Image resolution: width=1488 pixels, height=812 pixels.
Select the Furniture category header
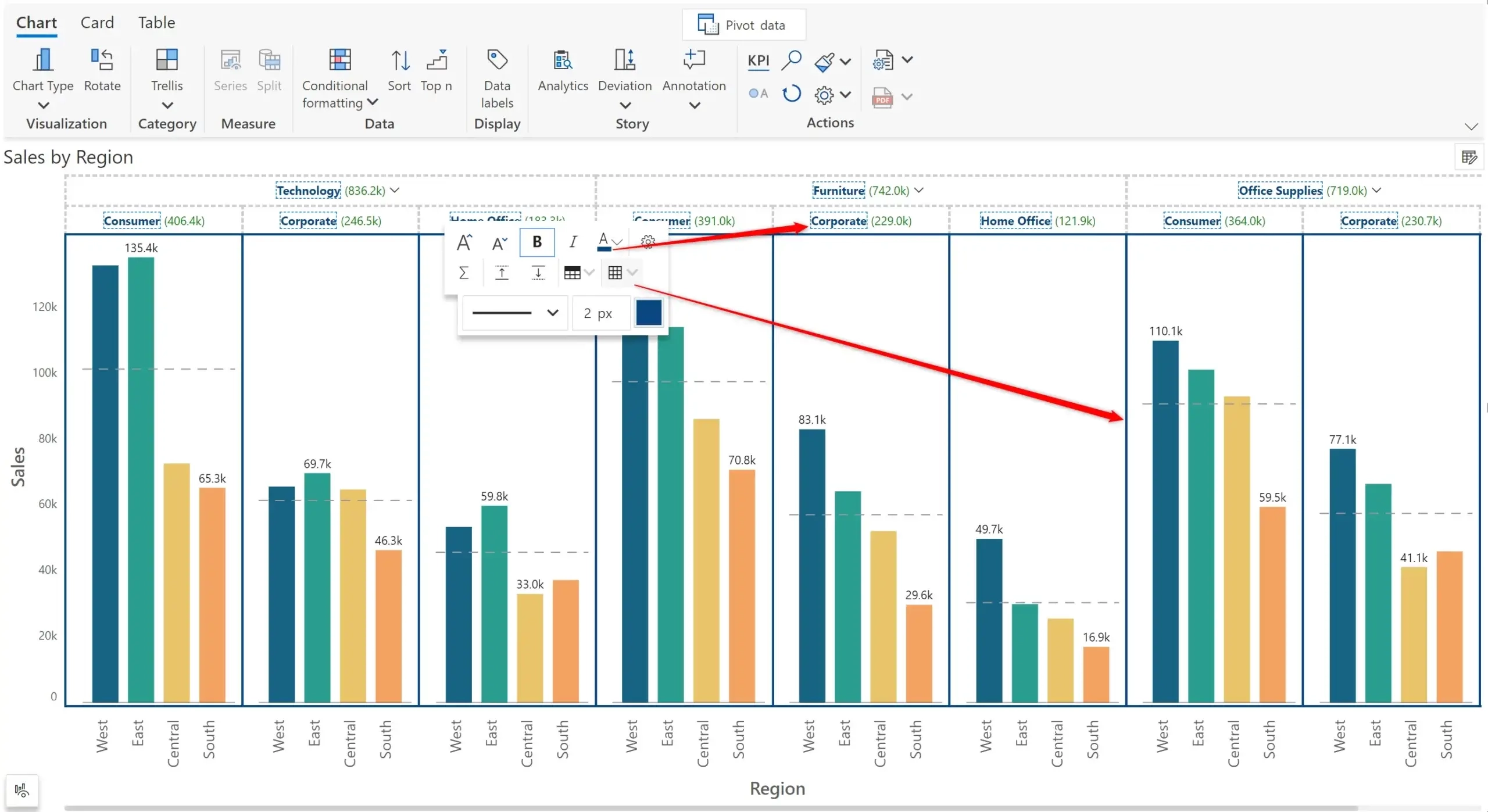pos(838,191)
